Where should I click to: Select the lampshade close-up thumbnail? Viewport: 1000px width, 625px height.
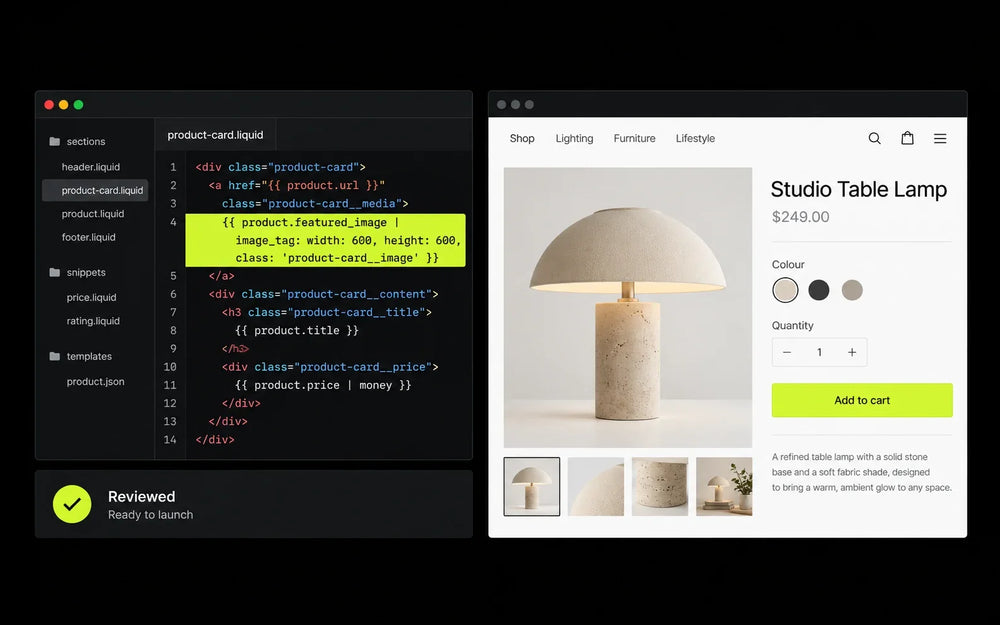[x=596, y=487]
